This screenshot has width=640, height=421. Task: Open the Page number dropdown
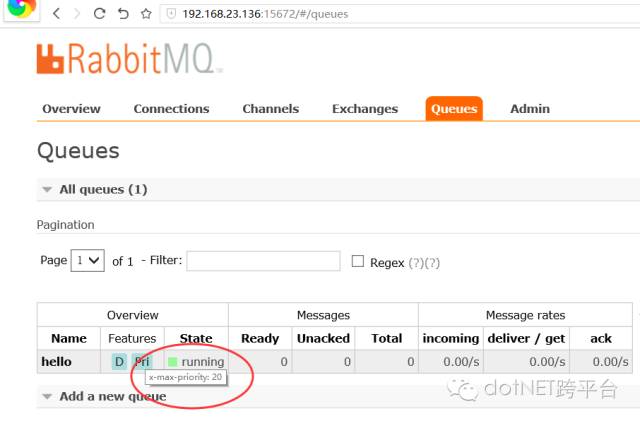pyautogui.click(x=88, y=261)
